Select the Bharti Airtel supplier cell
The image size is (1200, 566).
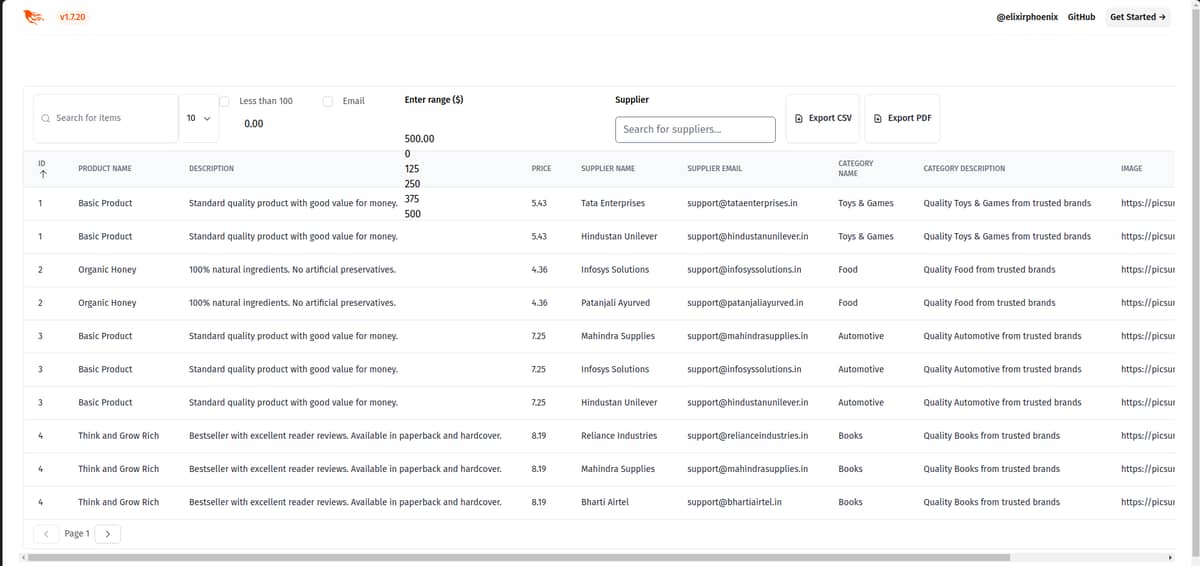click(x=605, y=502)
